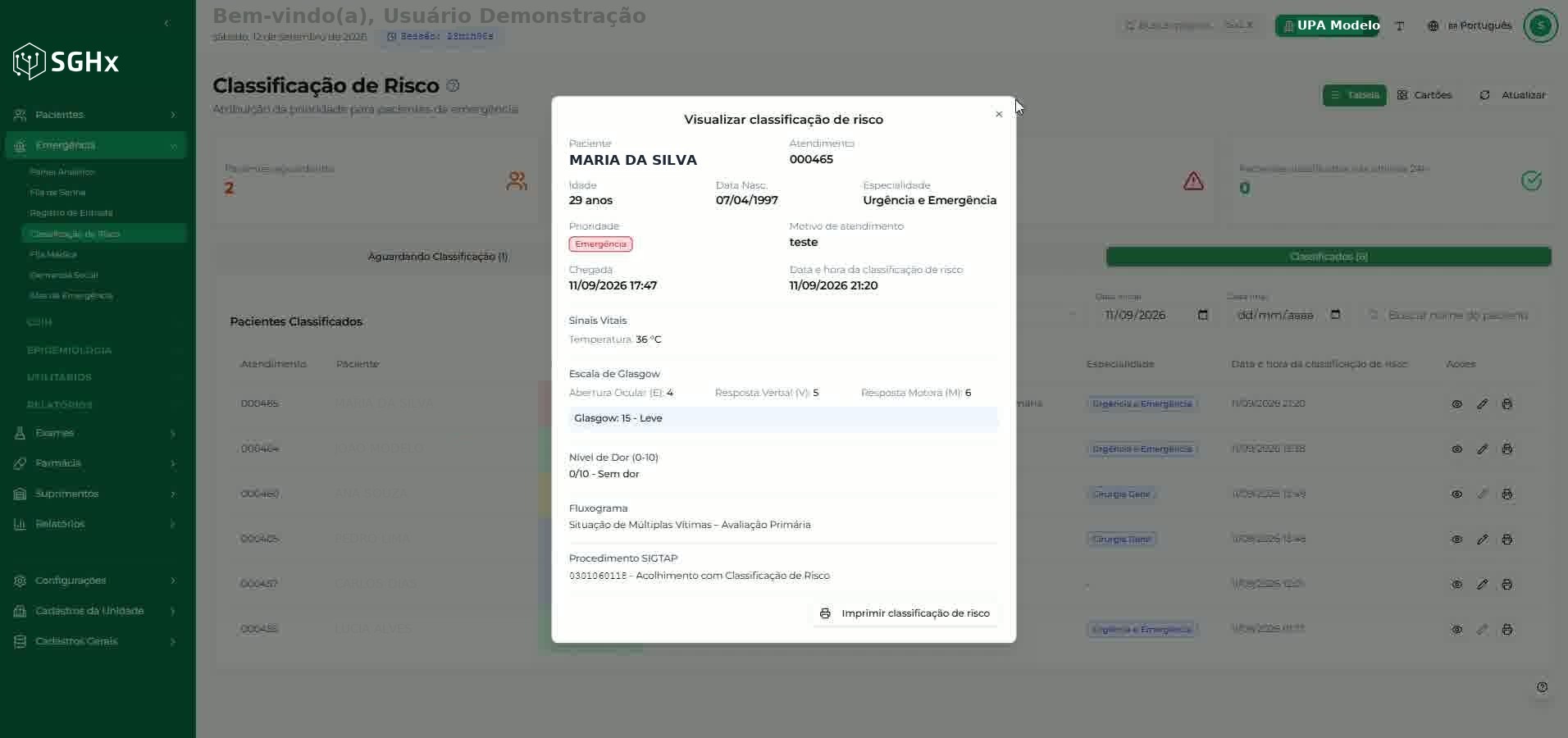
Task: Print classification for atendimento 000457
Action: pos(1506,585)
